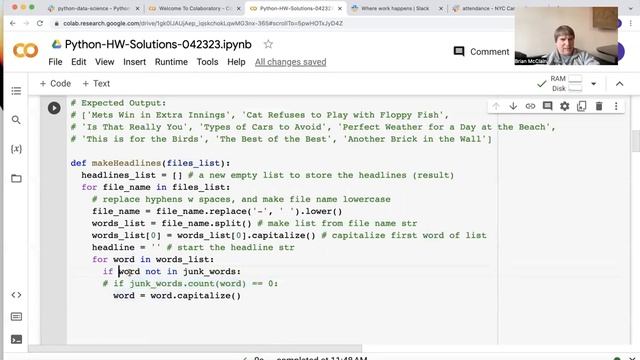Image resolution: width=640 pixels, height=360 pixels.
Task: Click the horizontal scrollbar under the code cell
Action: pyautogui.click(x=195, y=348)
